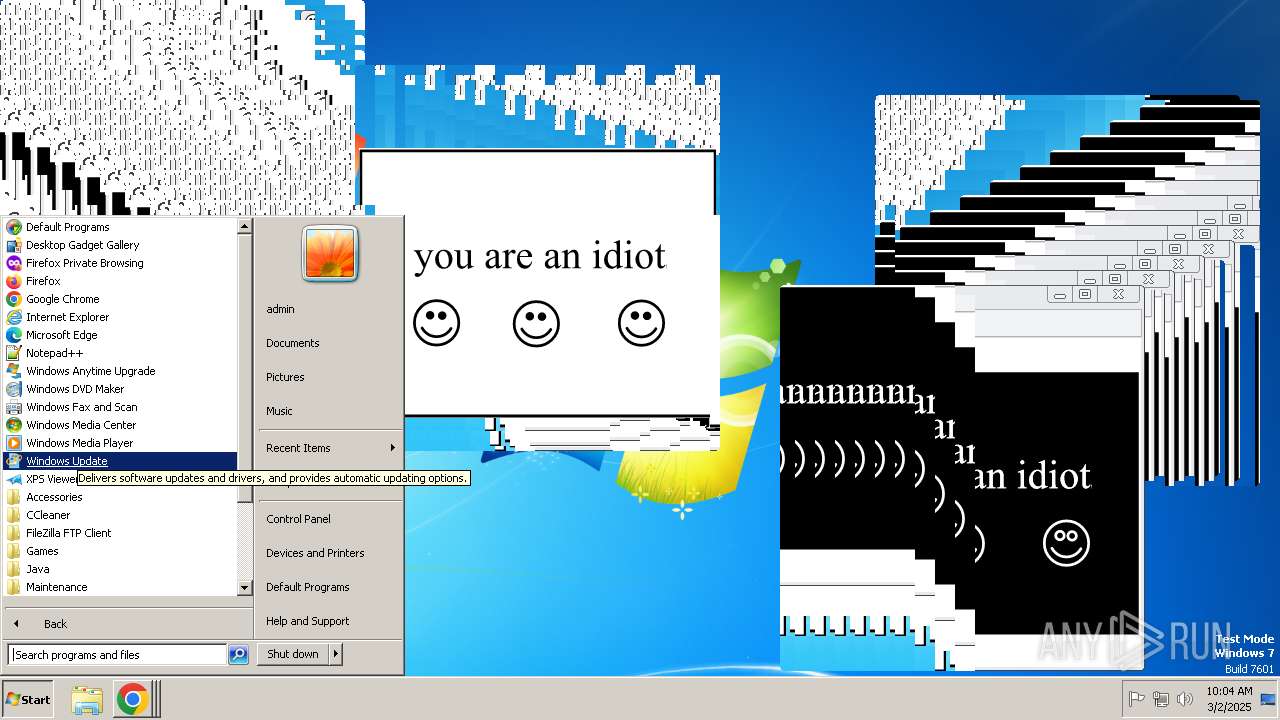Image resolution: width=1280 pixels, height=720 pixels.
Task: Click the Start button
Action: pos(28,700)
